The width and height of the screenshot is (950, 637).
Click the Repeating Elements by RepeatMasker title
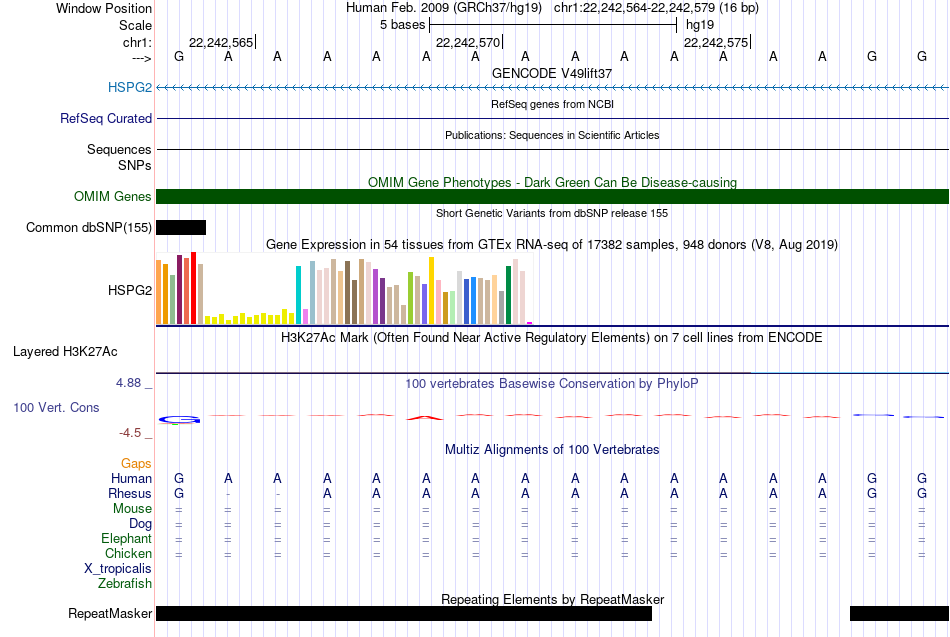point(552,599)
